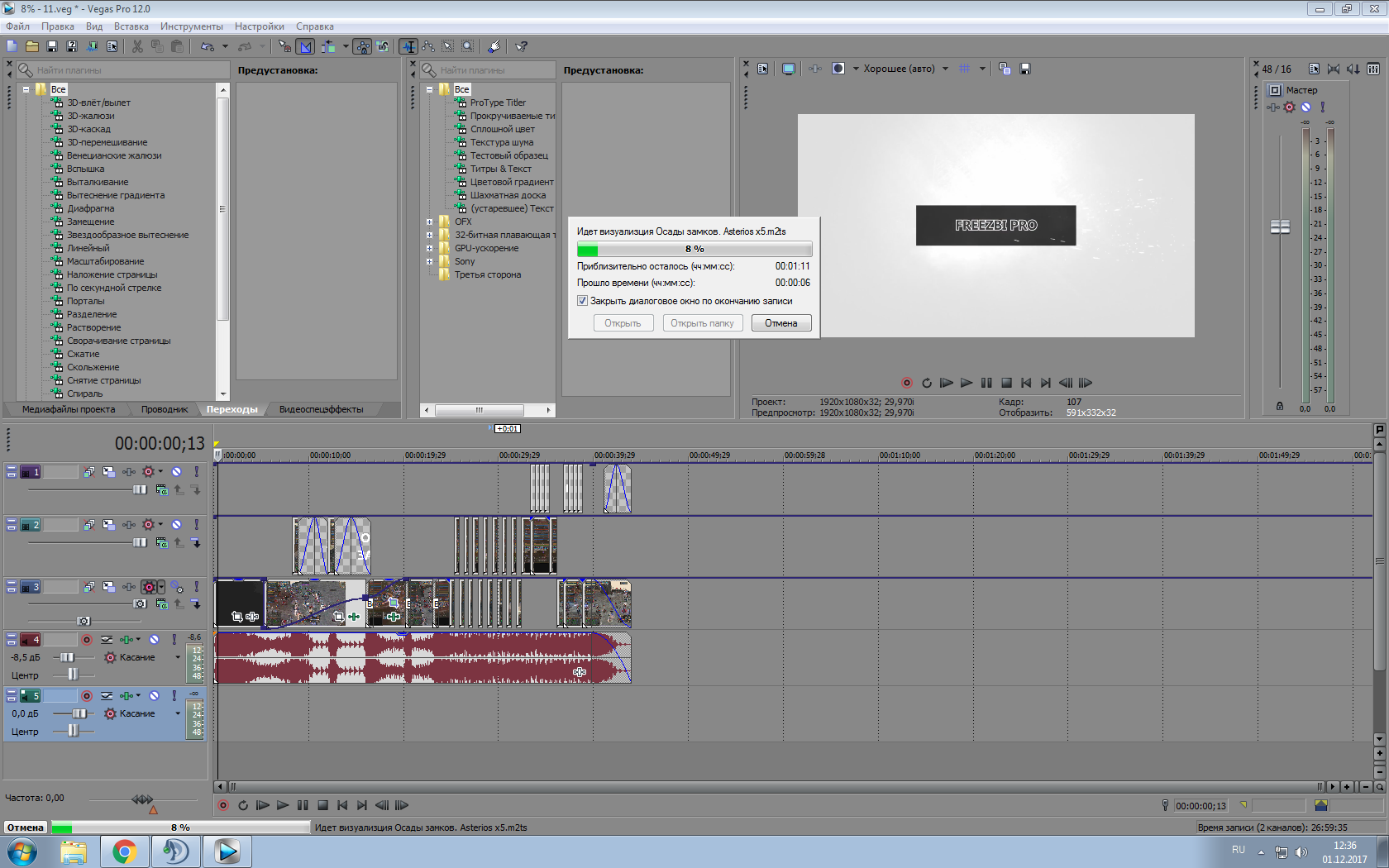Click the Save Snapshot to File icon
The height and width of the screenshot is (868, 1389).
tap(1025, 69)
